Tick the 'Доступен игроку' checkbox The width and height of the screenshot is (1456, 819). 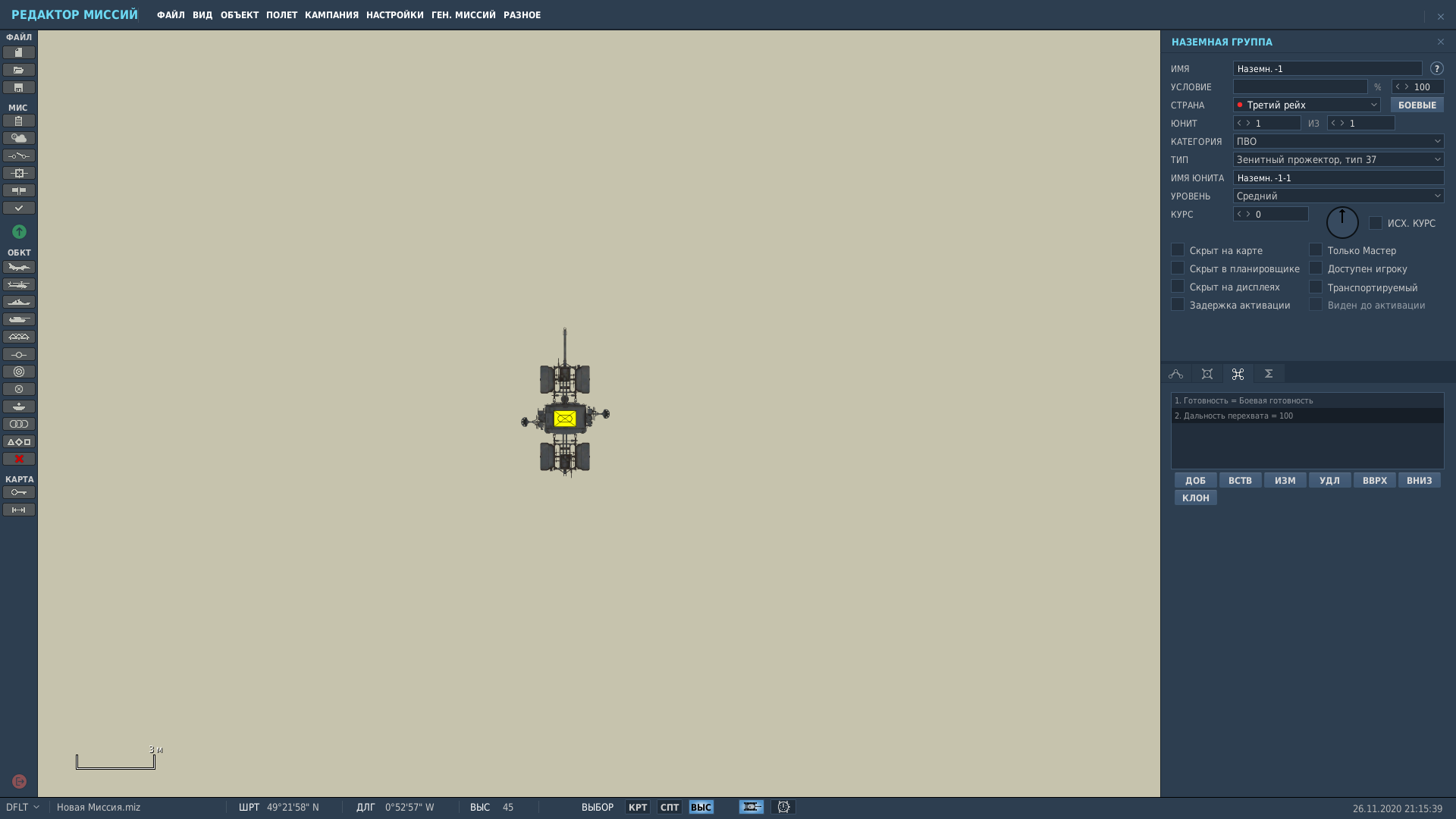(1316, 268)
